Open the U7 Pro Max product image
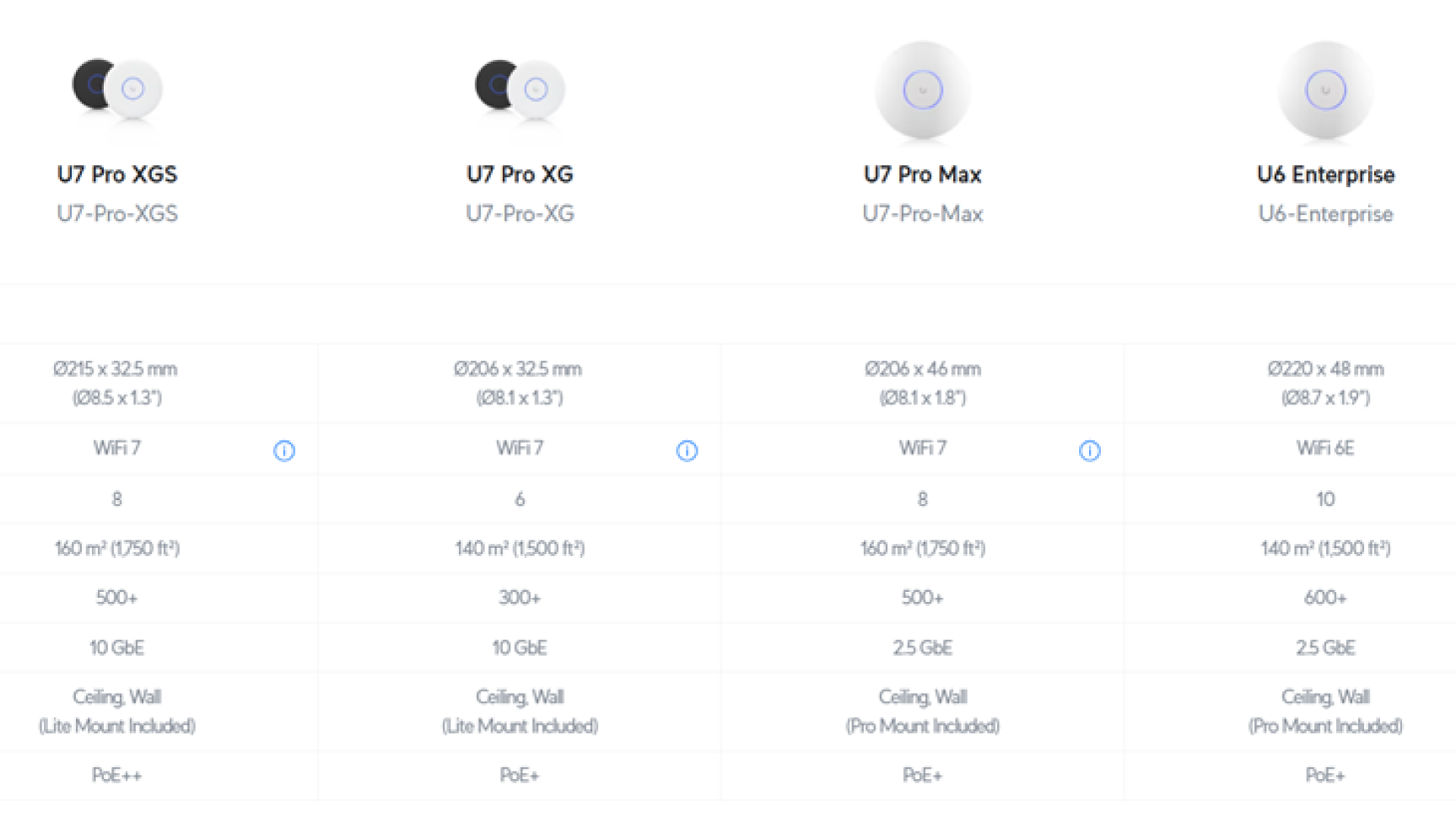Viewport: 1456px width, 817px height. point(923,90)
